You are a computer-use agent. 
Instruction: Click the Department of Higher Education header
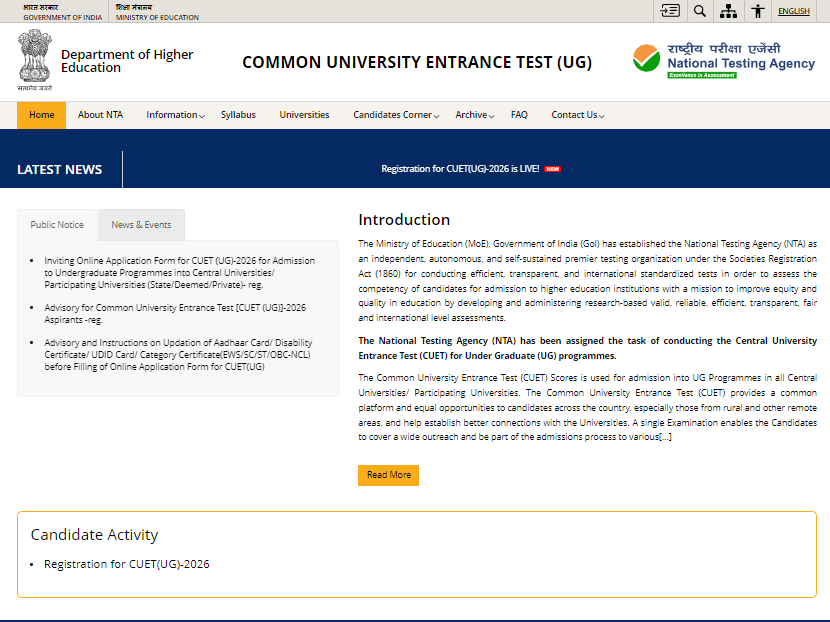point(125,61)
